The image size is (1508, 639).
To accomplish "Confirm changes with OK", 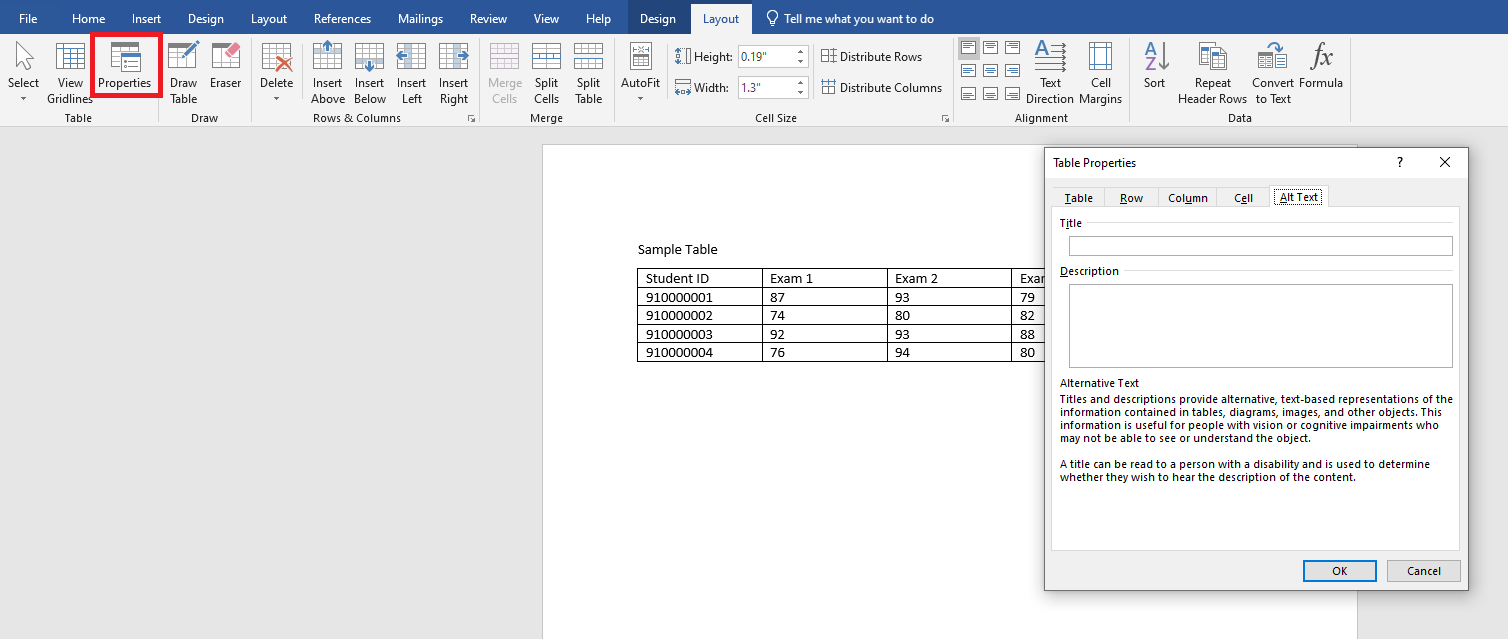I will click(x=1339, y=570).
